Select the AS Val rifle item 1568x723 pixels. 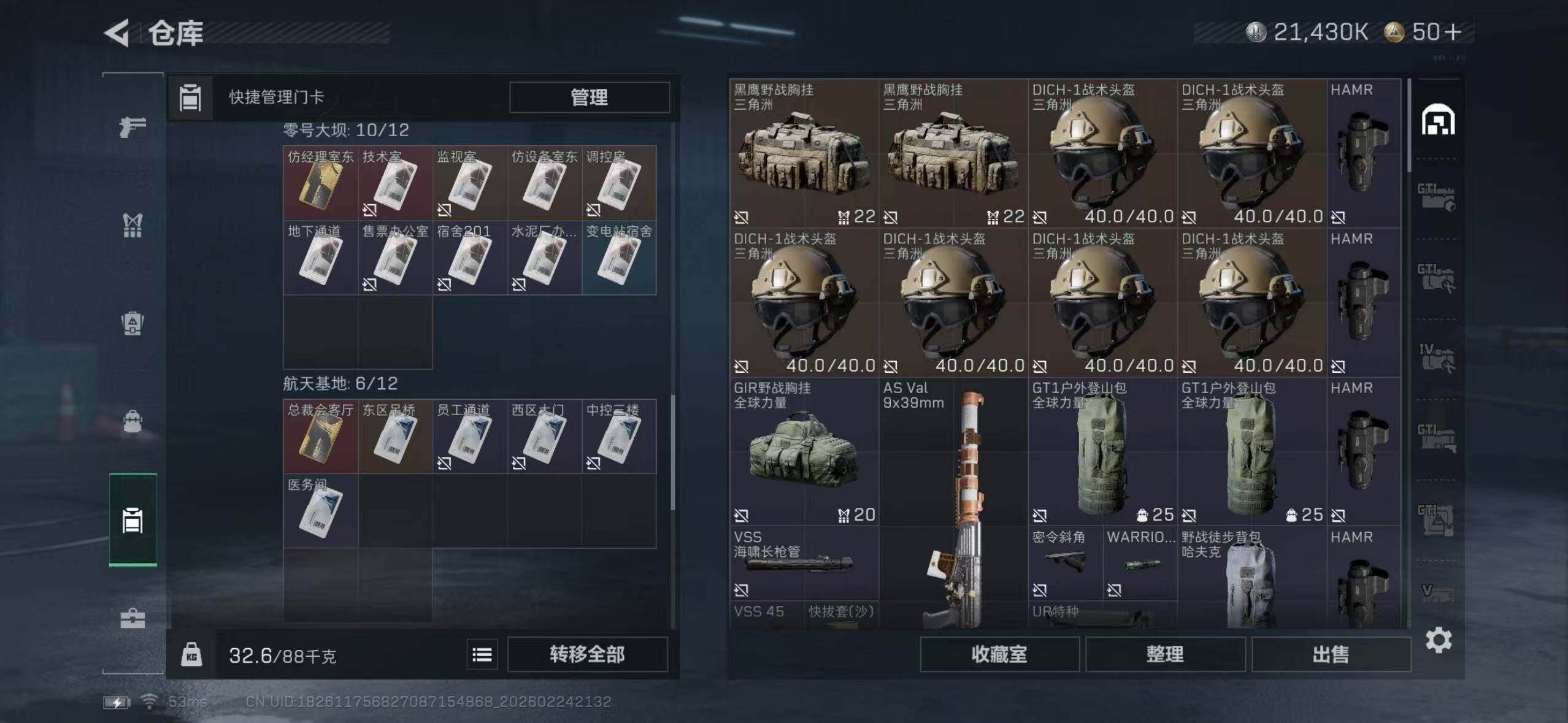(953, 503)
